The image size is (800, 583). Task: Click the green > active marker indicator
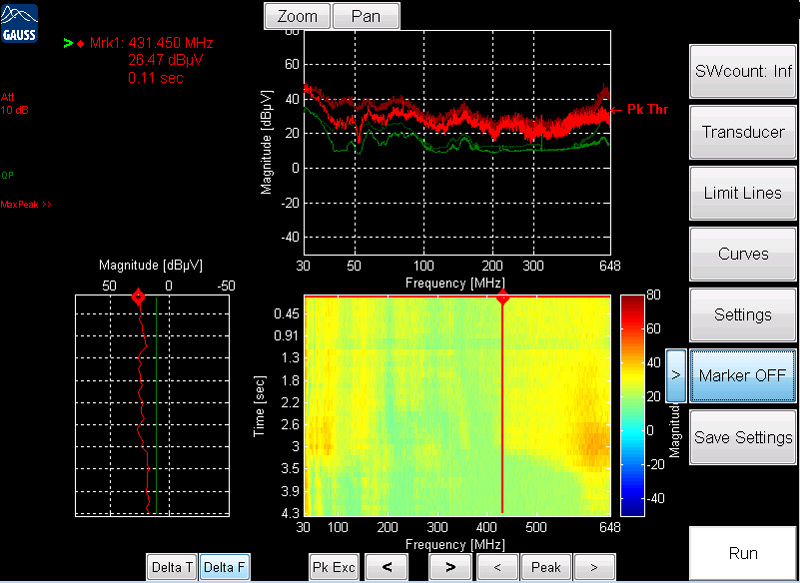point(68,43)
